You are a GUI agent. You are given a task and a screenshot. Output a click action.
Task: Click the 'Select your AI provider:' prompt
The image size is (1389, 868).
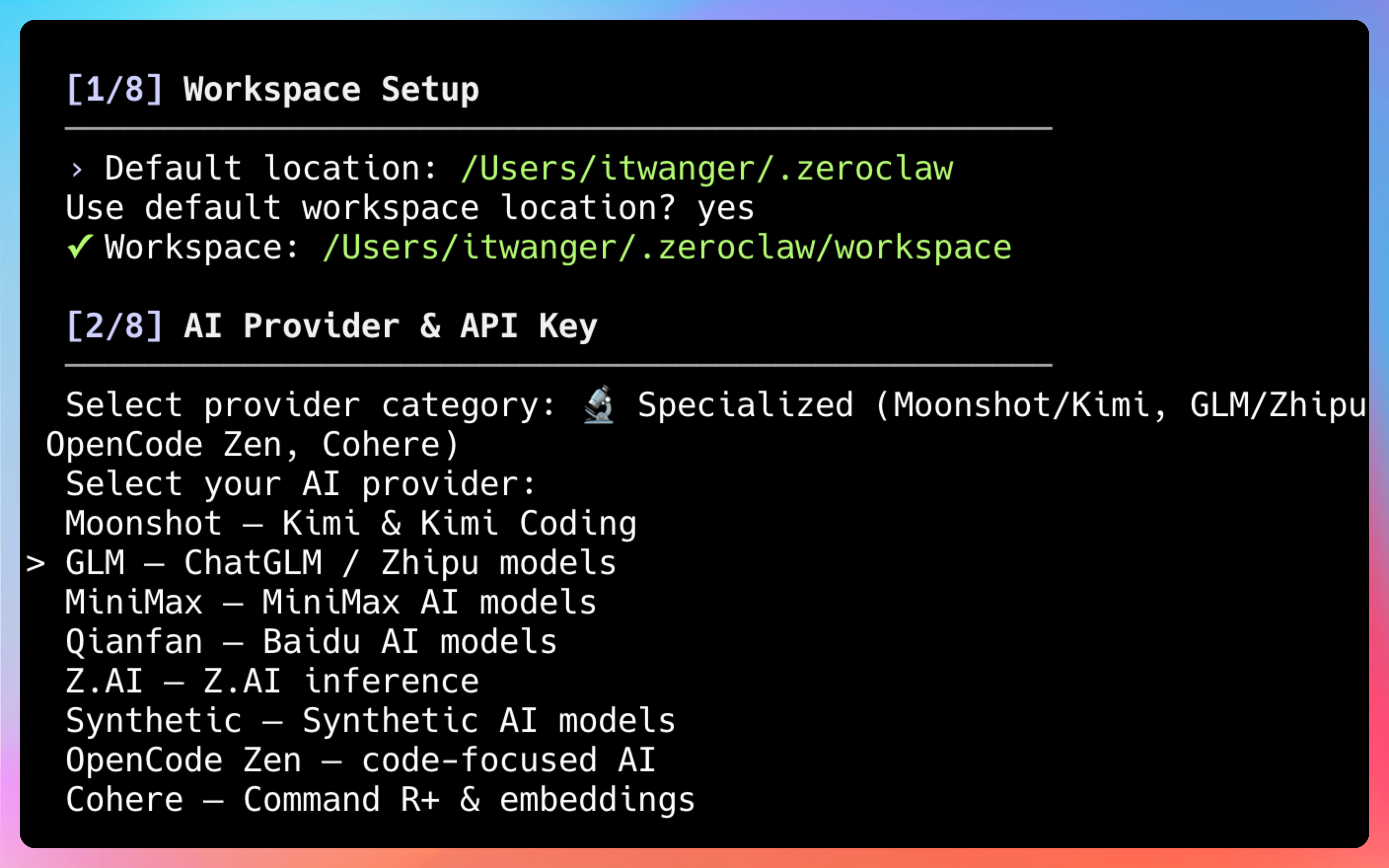coord(300,484)
